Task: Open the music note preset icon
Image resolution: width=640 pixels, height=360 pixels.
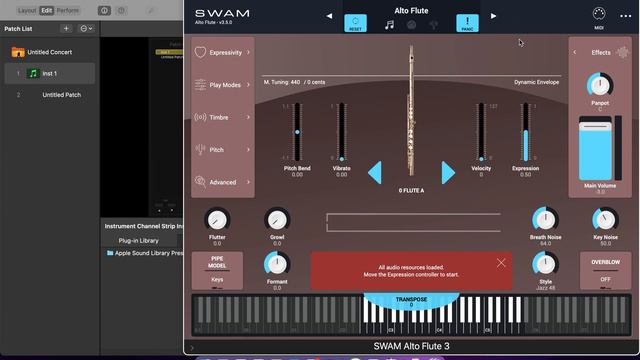Action: point(389,25)
